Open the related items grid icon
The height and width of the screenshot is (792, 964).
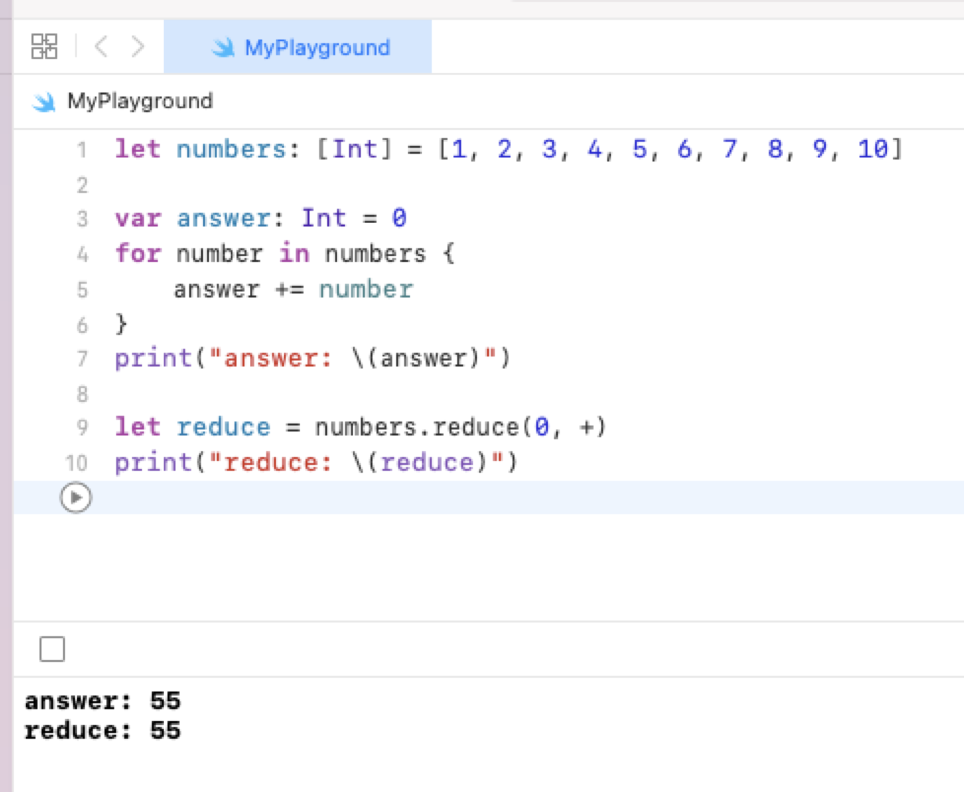44,46
